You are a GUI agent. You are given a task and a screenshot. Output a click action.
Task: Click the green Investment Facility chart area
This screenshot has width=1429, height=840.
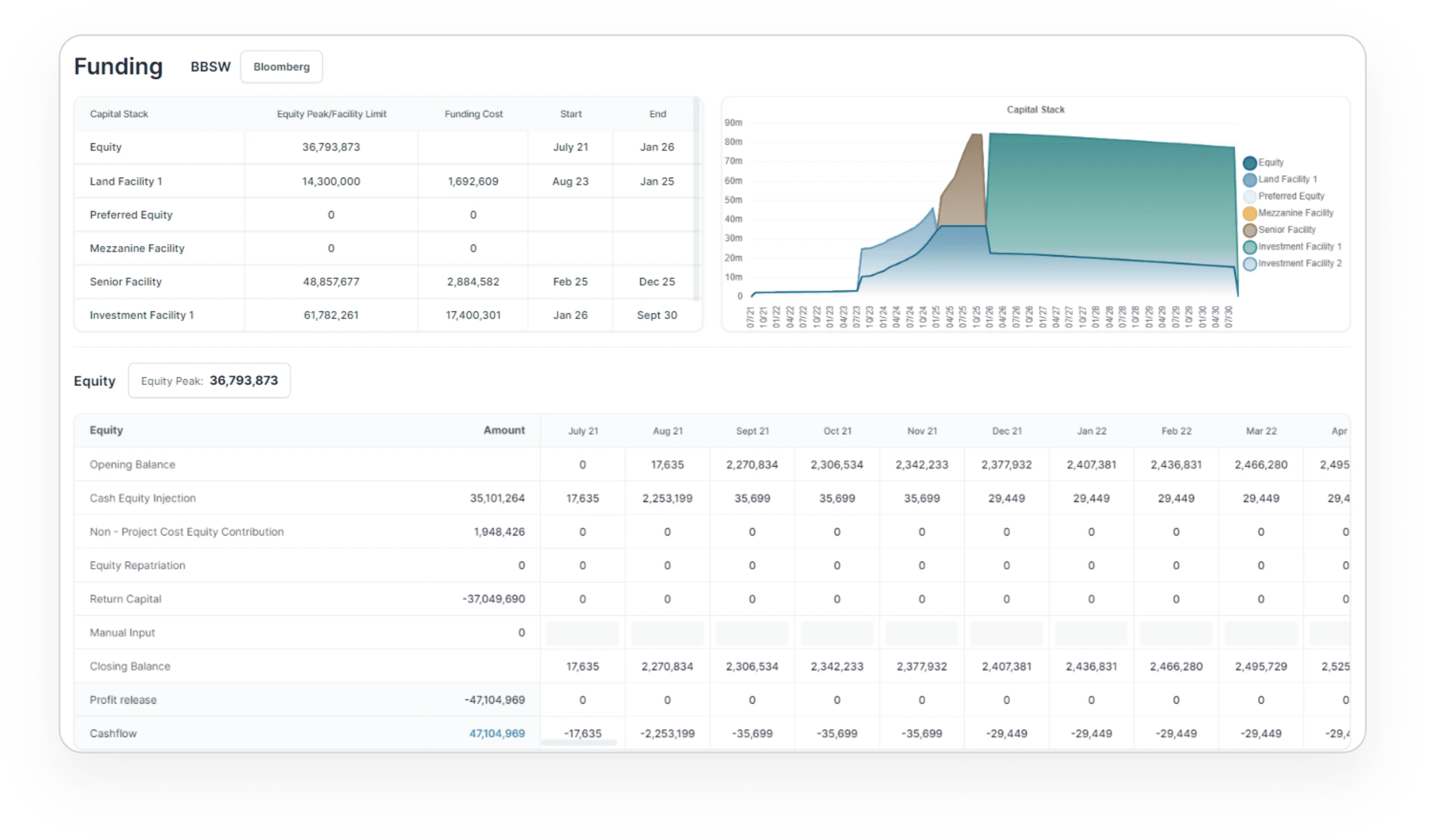1111,199
